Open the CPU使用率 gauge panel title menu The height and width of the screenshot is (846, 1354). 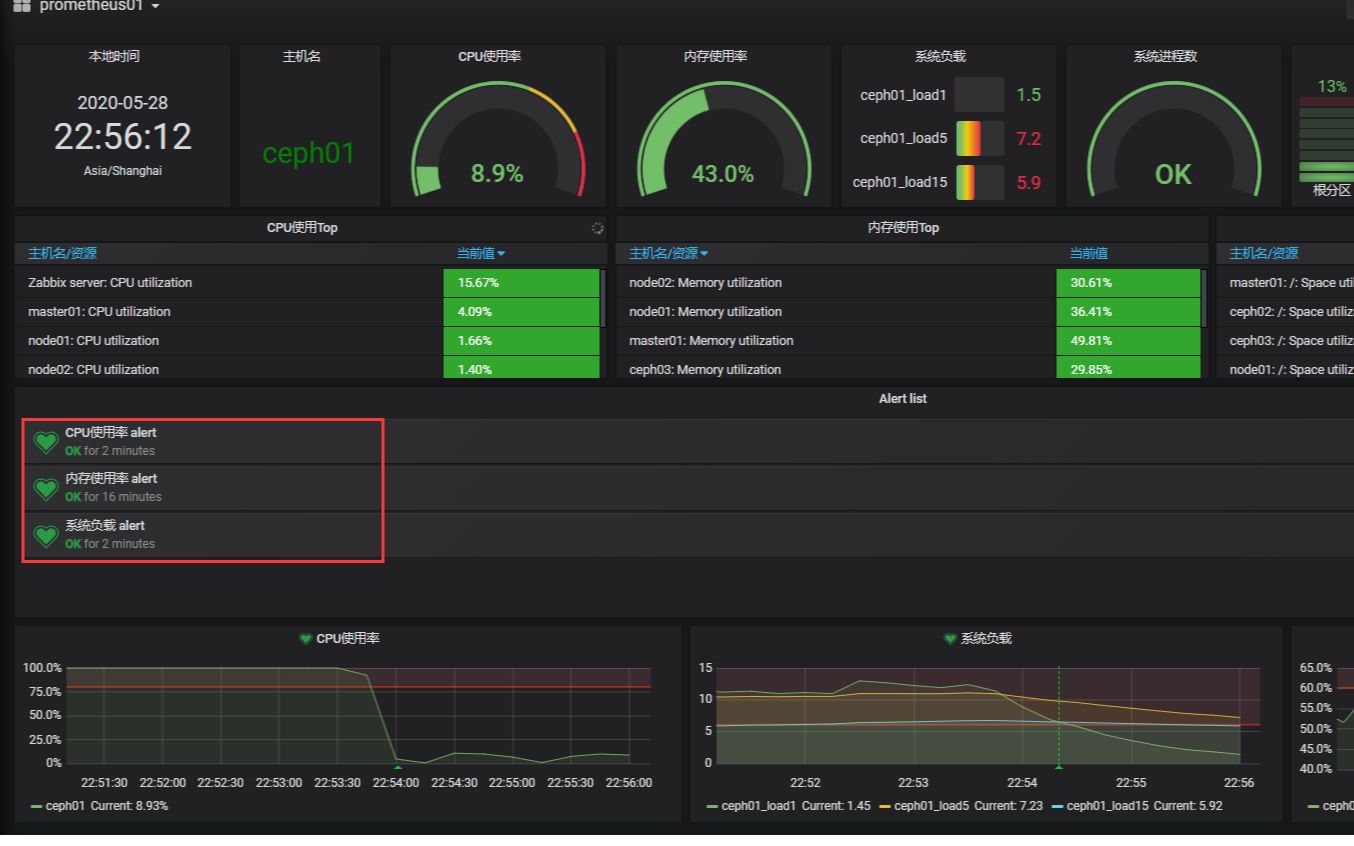tap(489, 57)
